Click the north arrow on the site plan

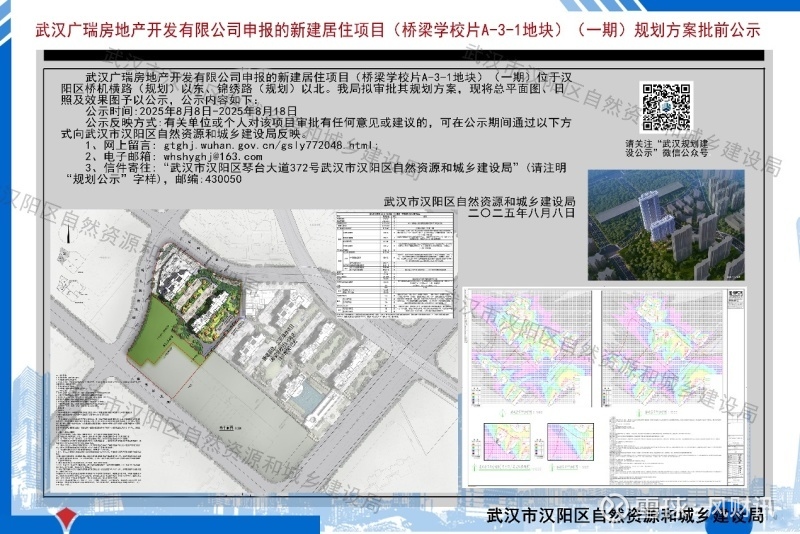(67, 235)
